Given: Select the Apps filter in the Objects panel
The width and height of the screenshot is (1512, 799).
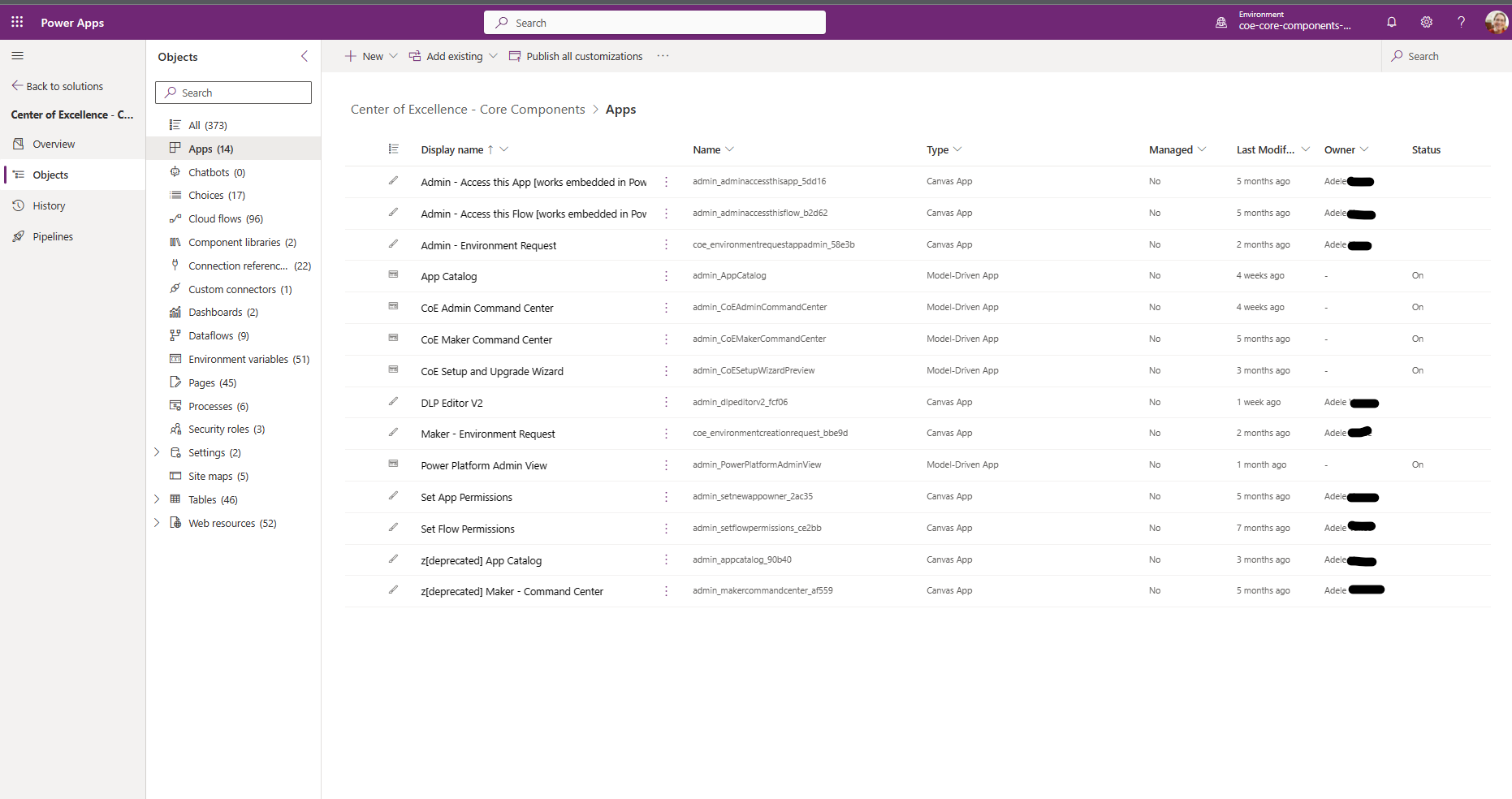Looking at the screenshot, I should tap(202, 149).
